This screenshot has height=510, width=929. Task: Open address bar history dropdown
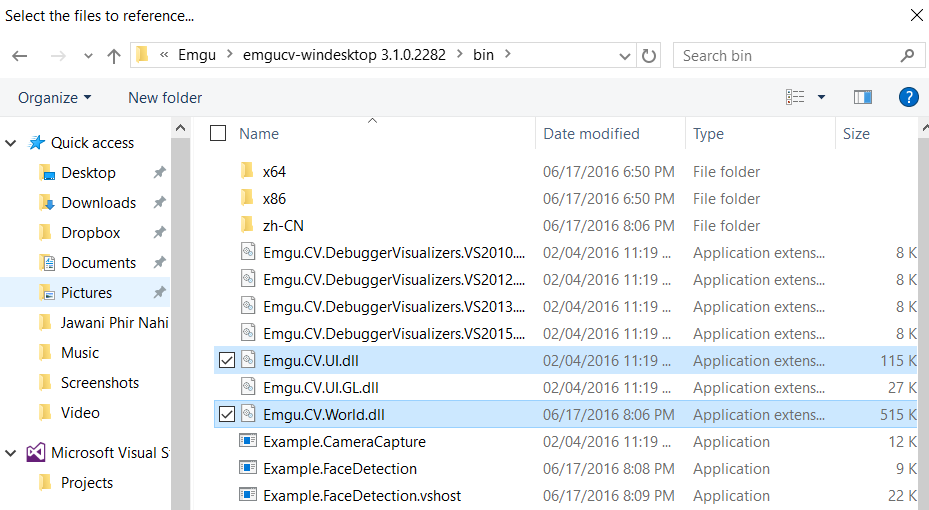click(x=624, y=56)
